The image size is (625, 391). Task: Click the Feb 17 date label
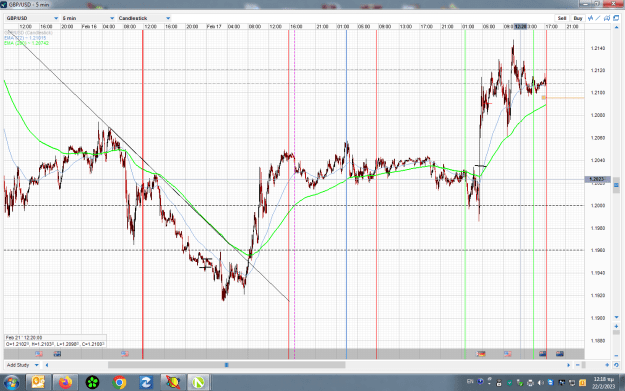point(214,26)
